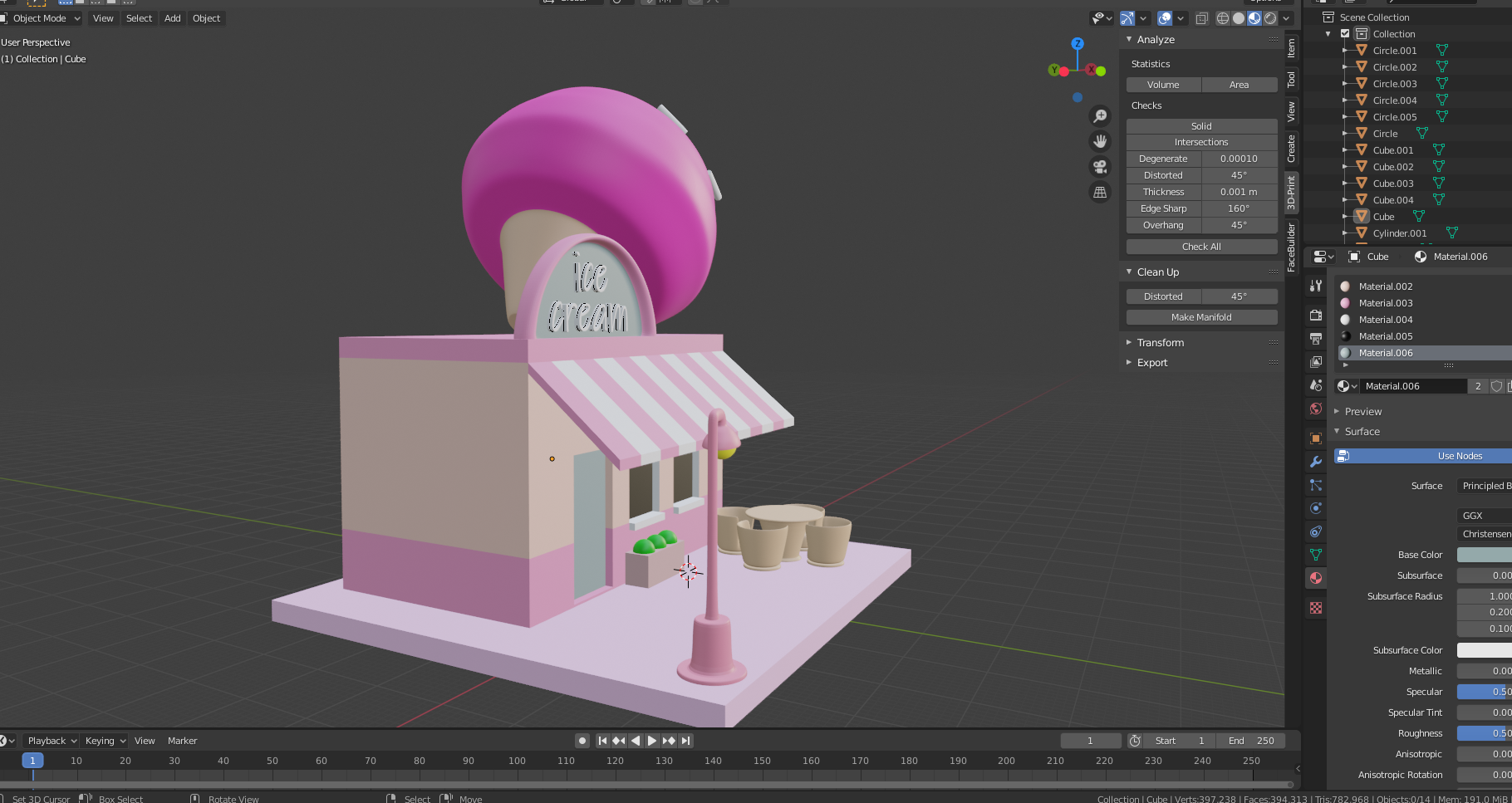The width and height of the screenshot is (1512, 803).
Task: Click the Make Manifold button
Action: 1201,317
